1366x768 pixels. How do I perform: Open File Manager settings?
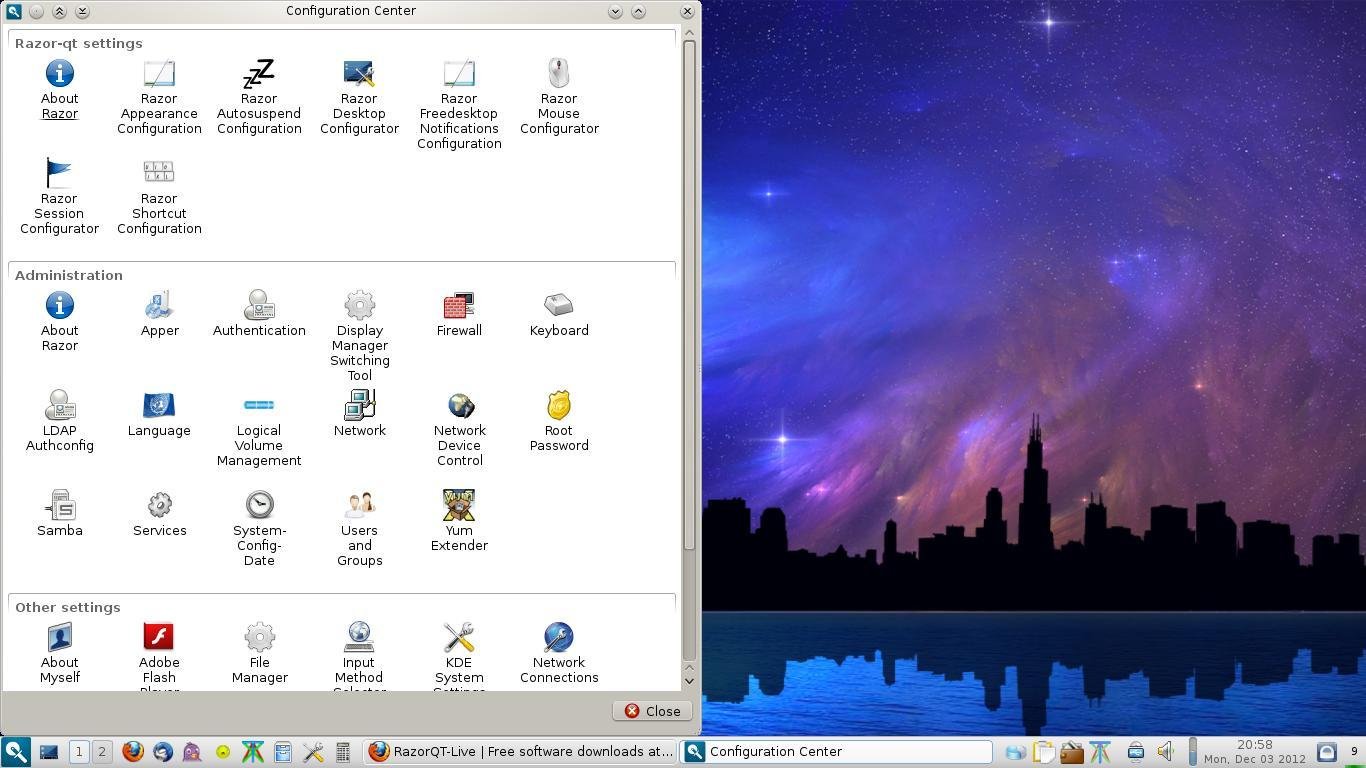(x=259, y=654)
